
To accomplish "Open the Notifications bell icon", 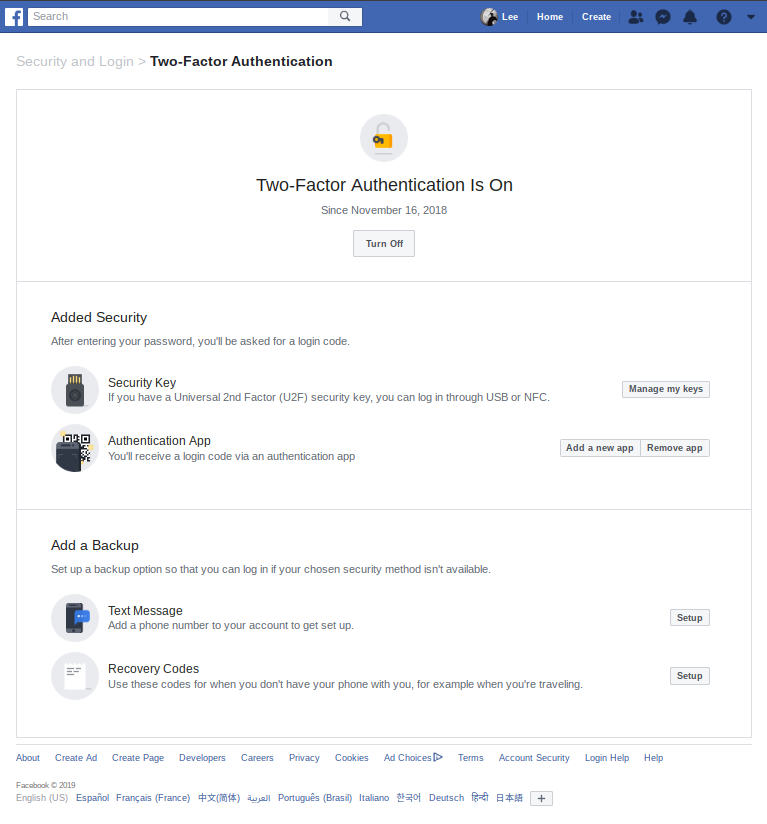I will pyautogui.click(x=690, y=17).
